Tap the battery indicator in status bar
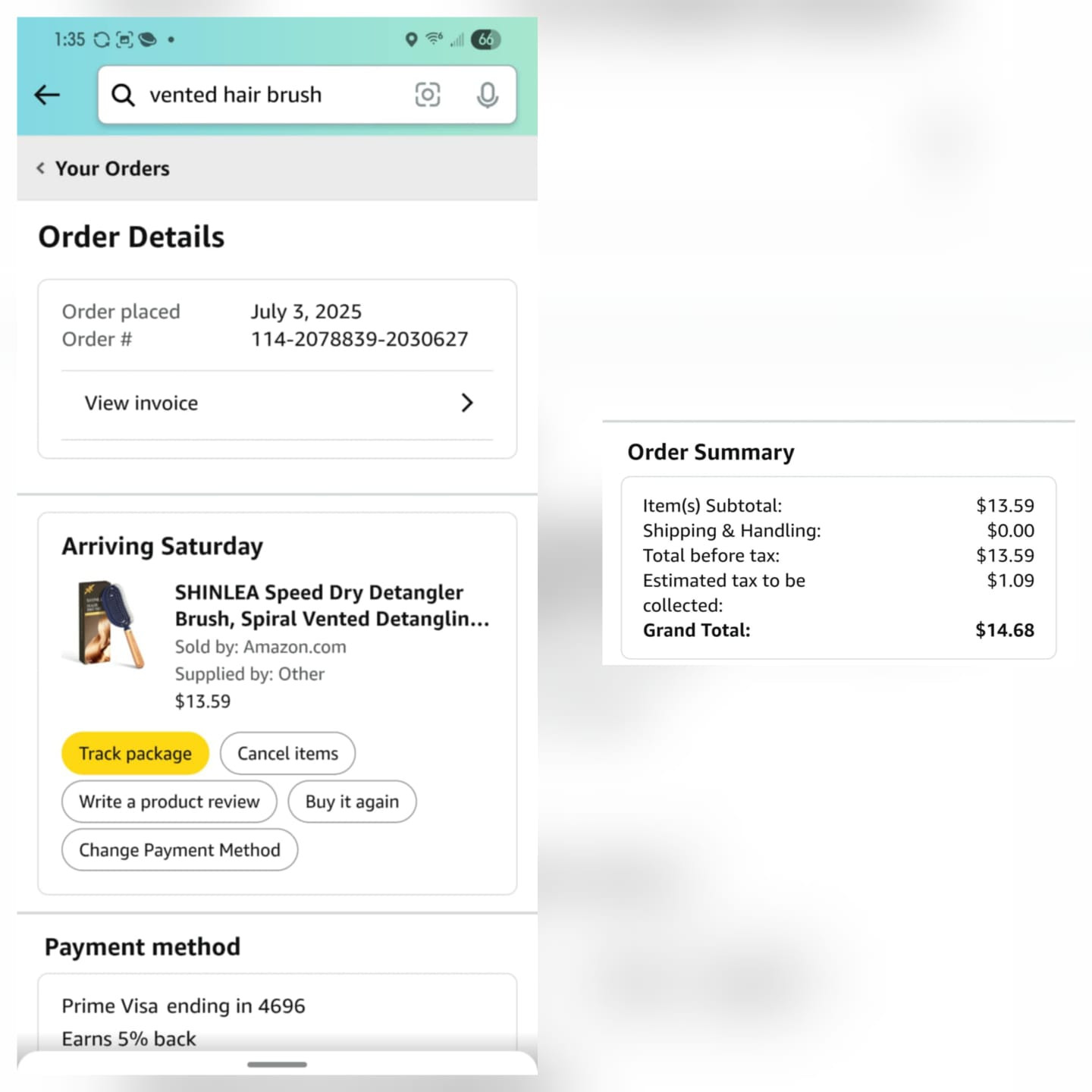The width and height of the screenshot is (1092, 1092). coord(486,39)
